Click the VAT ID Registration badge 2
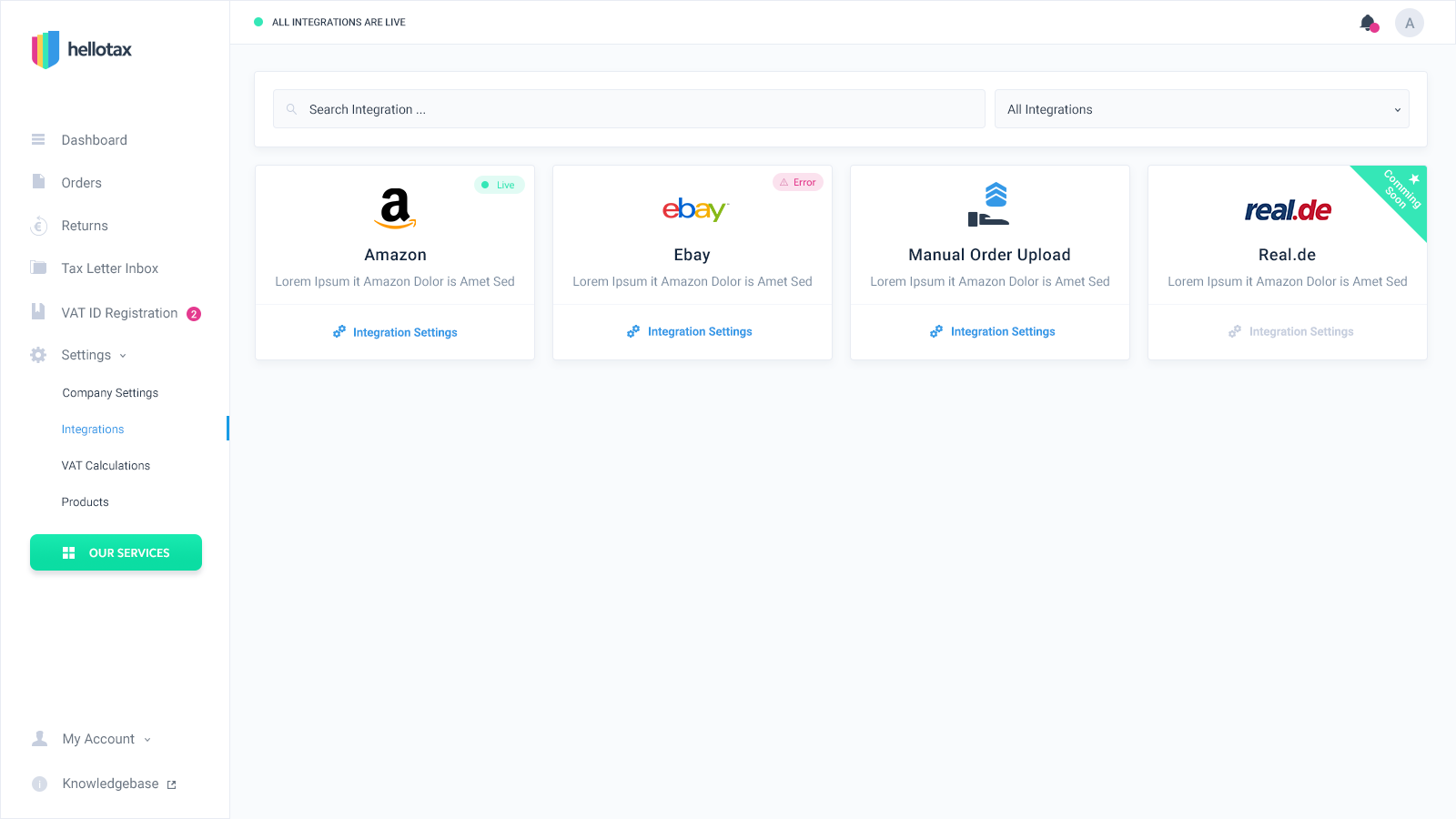Screen dimensions: 1456x819 (194, 314)
